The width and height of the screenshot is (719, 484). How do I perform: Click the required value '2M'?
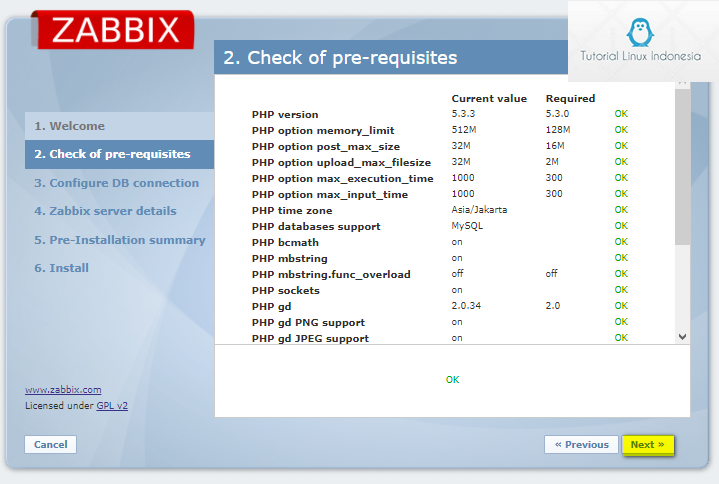(x=552, y=162)
